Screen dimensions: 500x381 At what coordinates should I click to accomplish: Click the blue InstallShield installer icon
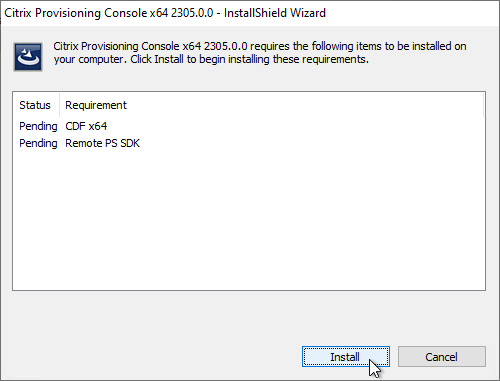[x=28, y=57]
